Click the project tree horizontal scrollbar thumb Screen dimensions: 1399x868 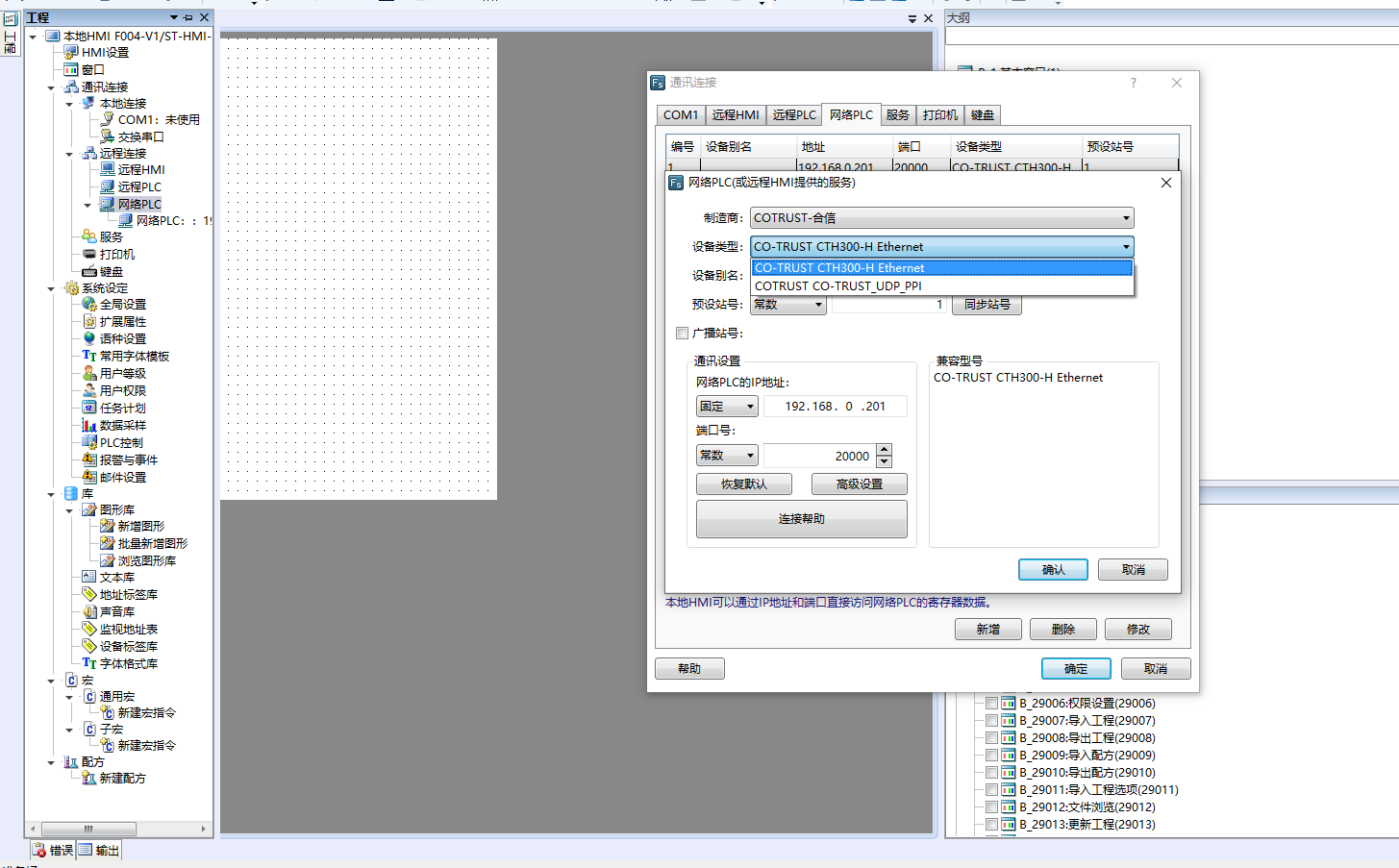pos(88,829)
